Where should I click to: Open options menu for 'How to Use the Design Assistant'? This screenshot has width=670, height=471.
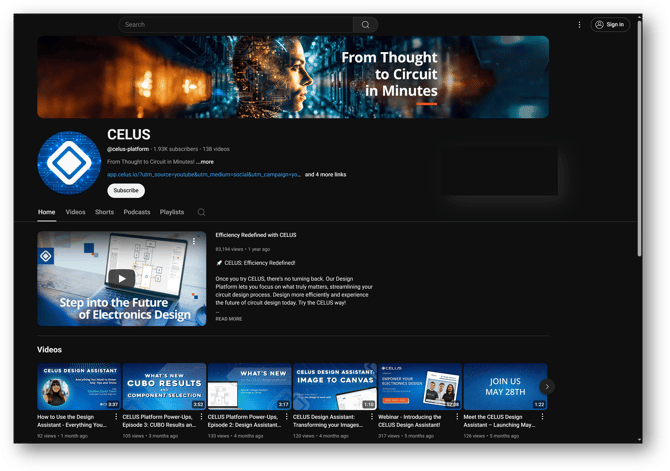[x=116, y=417]
